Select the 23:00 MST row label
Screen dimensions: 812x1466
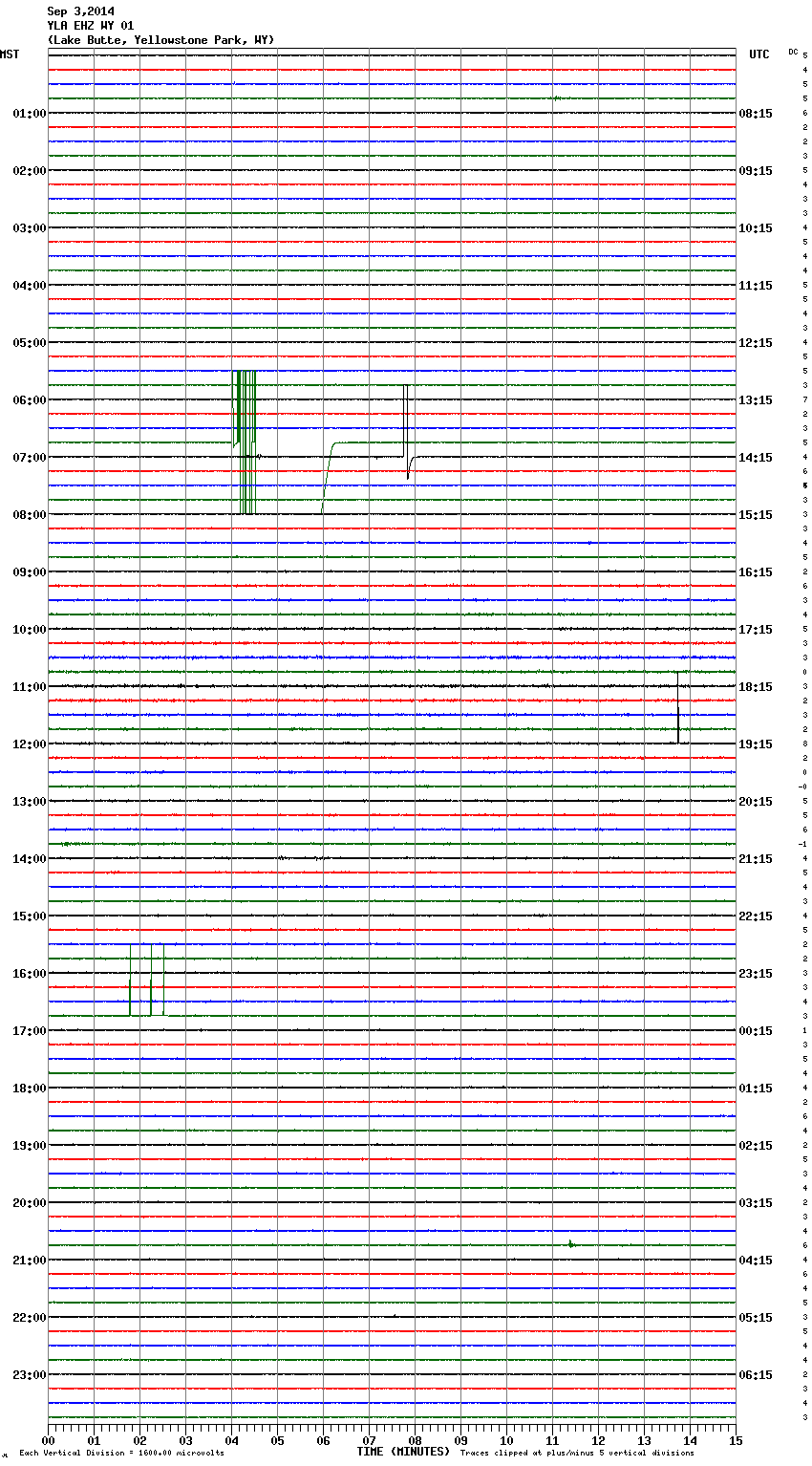tap(30, 1375)
